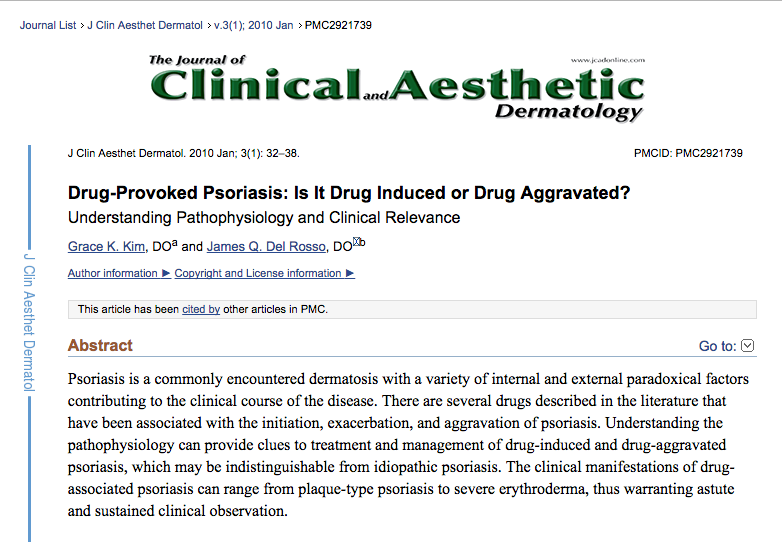Open the Go to dropdown arrow icon

pos(747,346)
